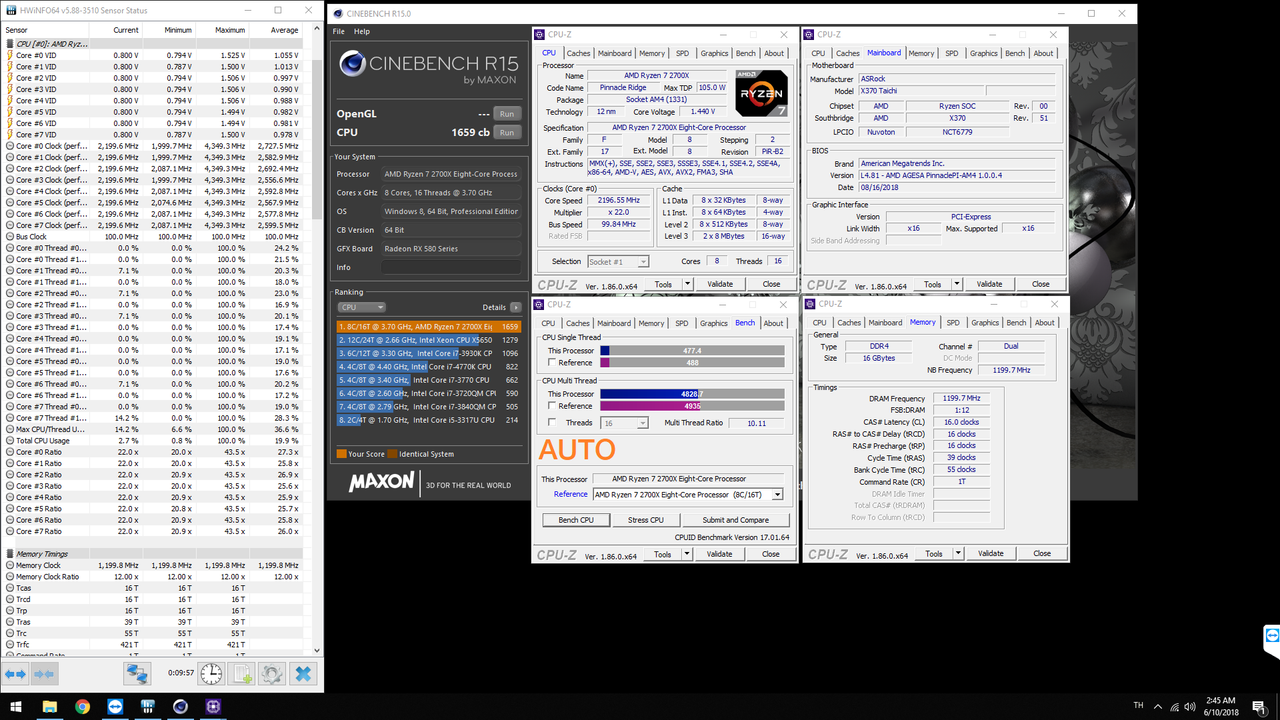The height and width of the screenshot is (720, 1280).
Task: Switch to Cinebench taskbar icon
Action: [180, 706]
